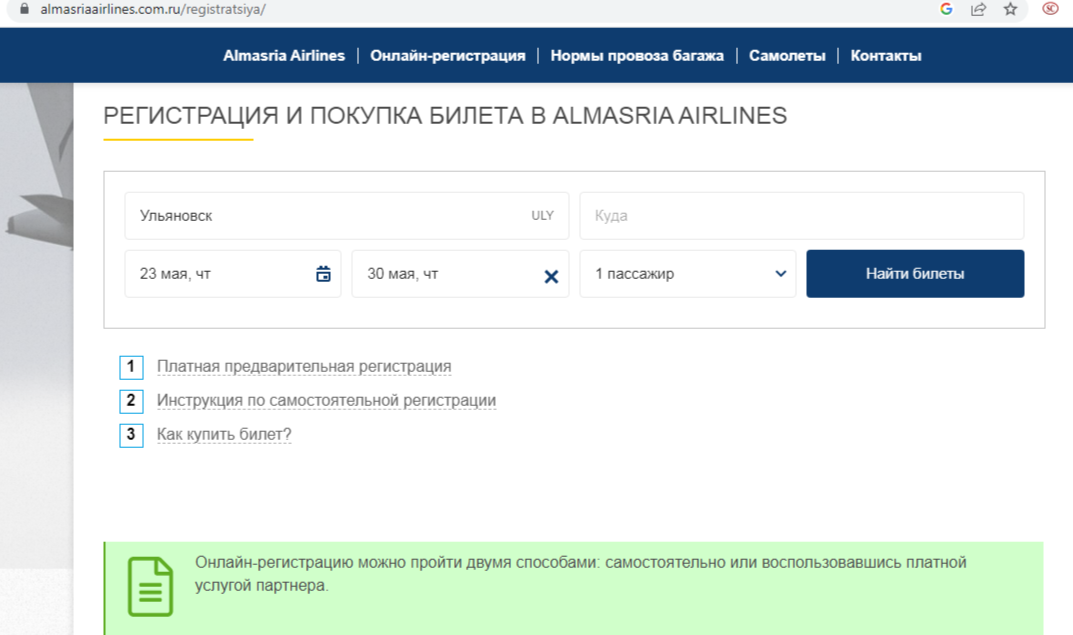Bookmark this page with star icon
The image size is (1073, 635).
[x=1010, y=9]
